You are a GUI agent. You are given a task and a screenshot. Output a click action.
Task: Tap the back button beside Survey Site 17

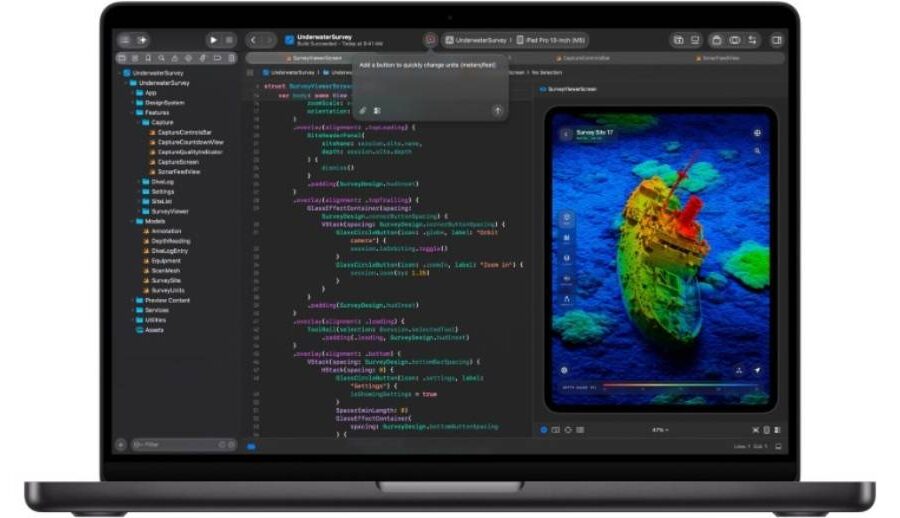point(565,134)
